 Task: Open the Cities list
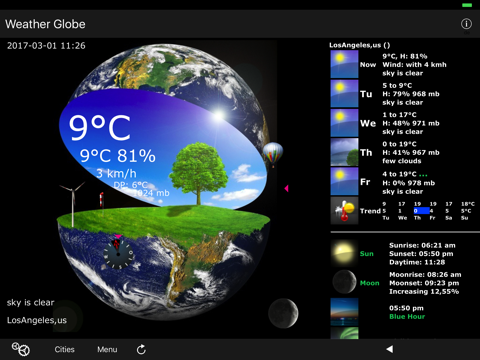click(x=64, y=349)
